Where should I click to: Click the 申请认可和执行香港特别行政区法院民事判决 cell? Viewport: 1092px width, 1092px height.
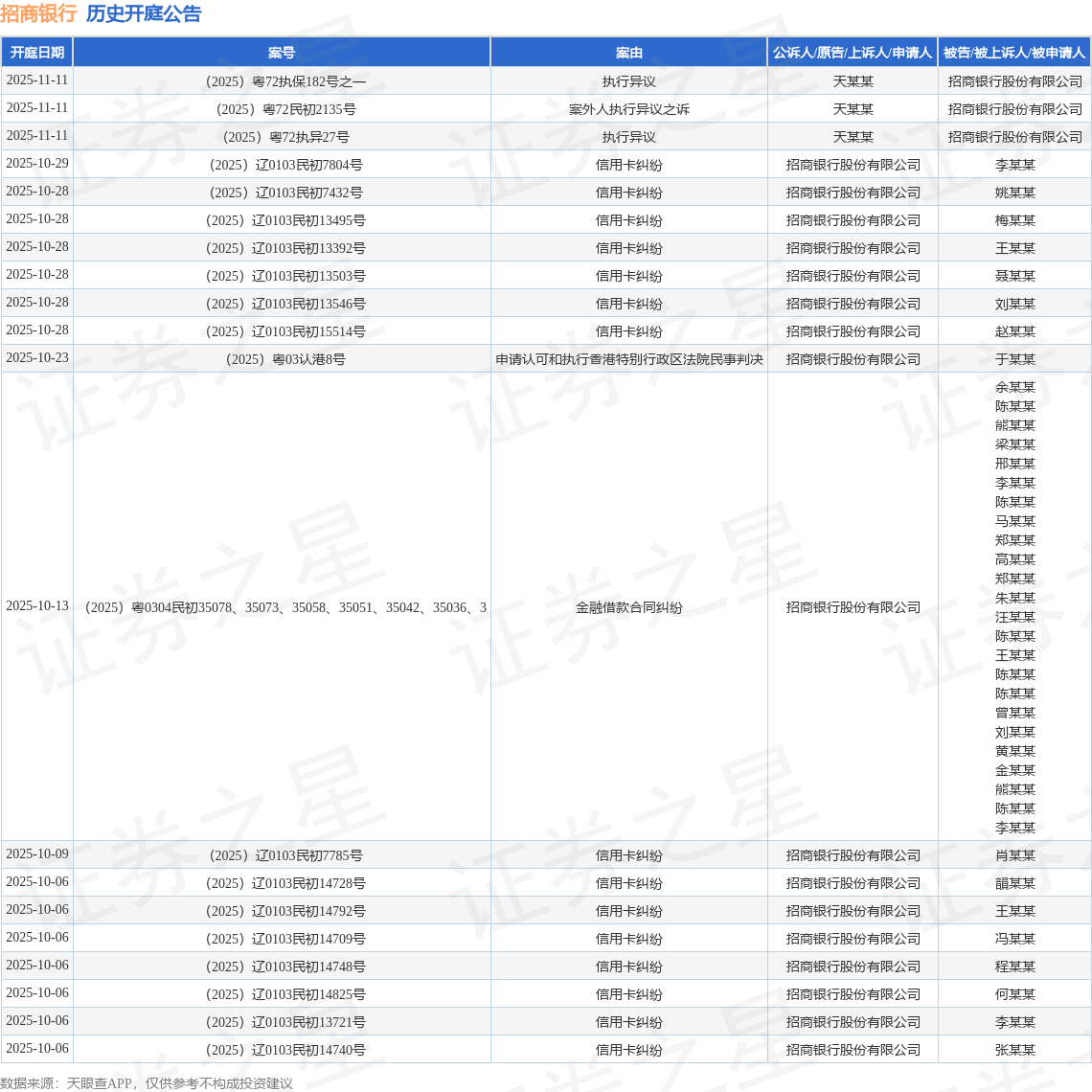point(629,359)
